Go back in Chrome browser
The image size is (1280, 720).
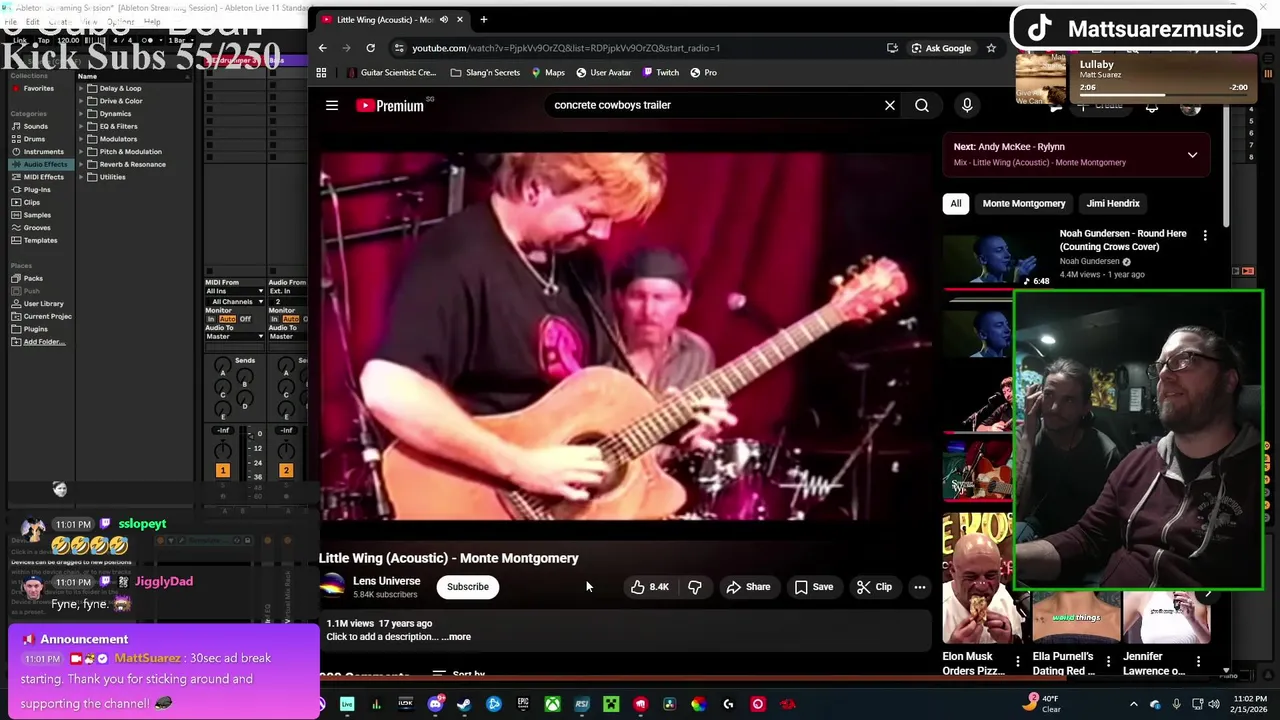coord(322,48)
